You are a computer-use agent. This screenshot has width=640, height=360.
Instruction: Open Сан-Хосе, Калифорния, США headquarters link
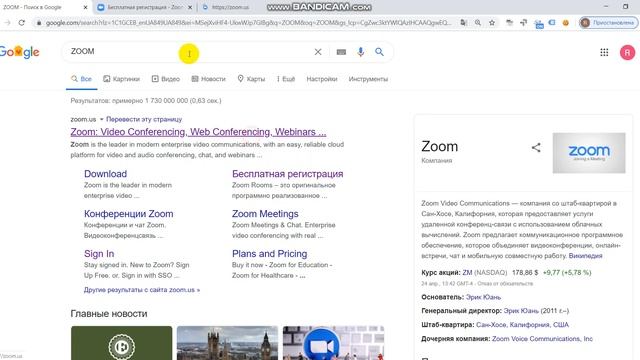point(522,325)
